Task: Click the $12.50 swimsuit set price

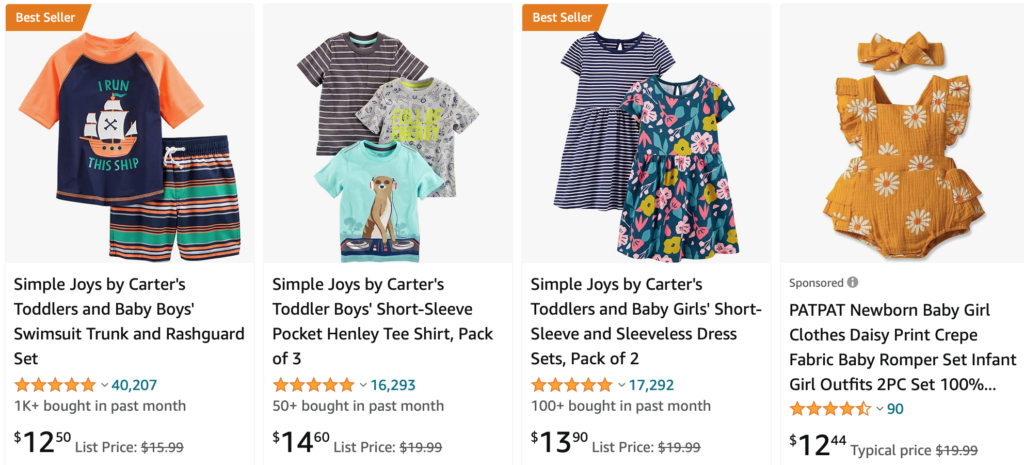Action: click(41, 441)
